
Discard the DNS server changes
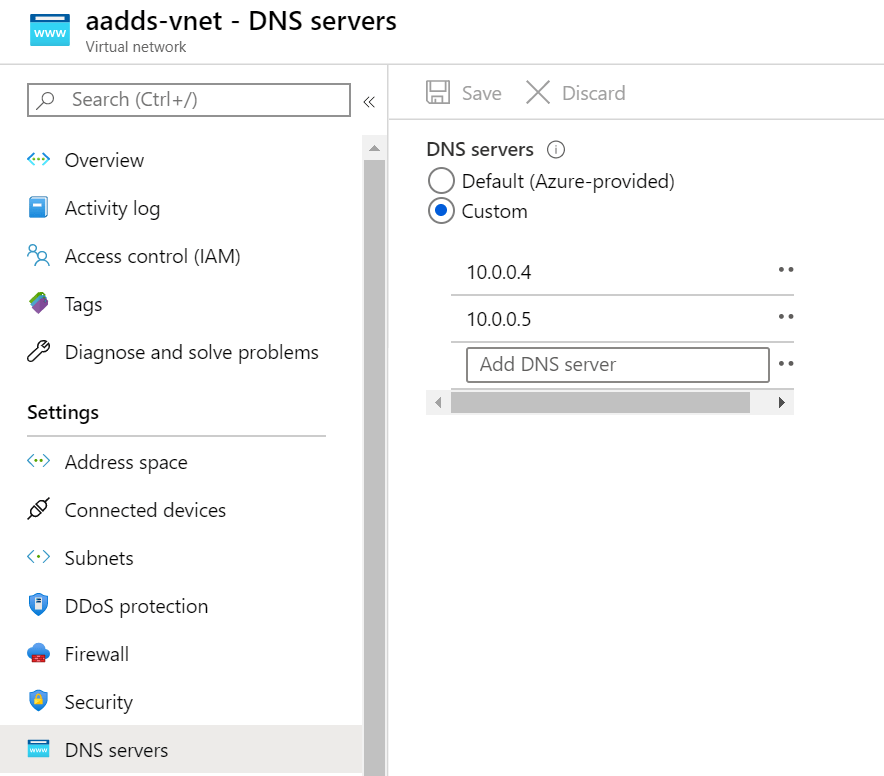[576, 93]
